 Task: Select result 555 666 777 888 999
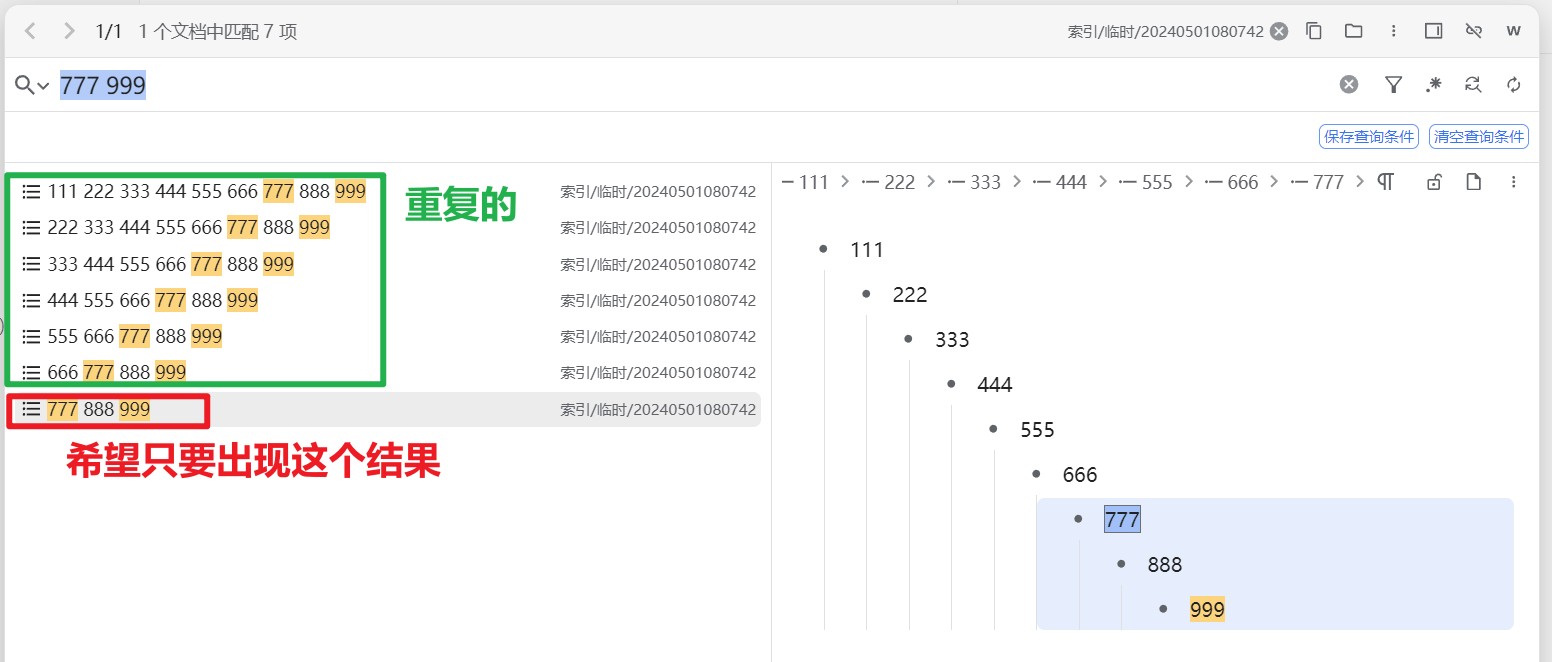(x=385, y=336)
